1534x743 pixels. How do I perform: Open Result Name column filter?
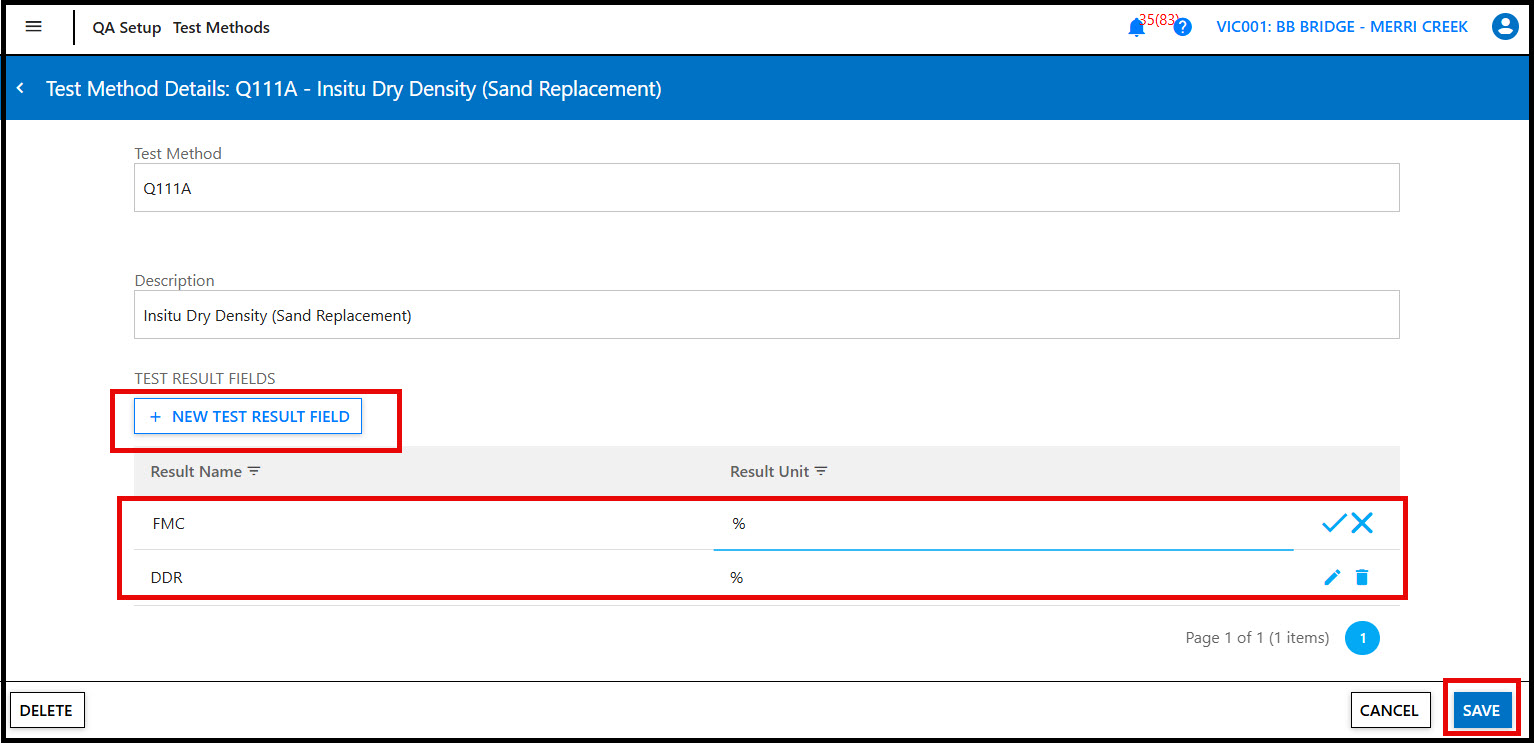click(254, 472)
